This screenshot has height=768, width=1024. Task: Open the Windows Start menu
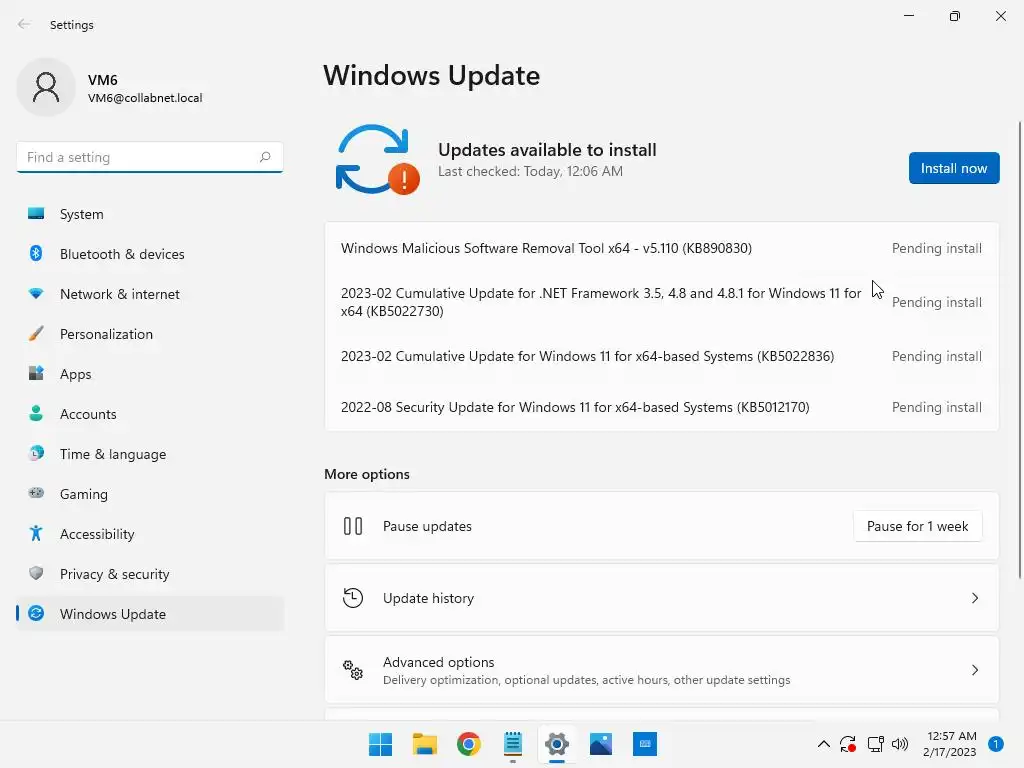pos(380,744)
